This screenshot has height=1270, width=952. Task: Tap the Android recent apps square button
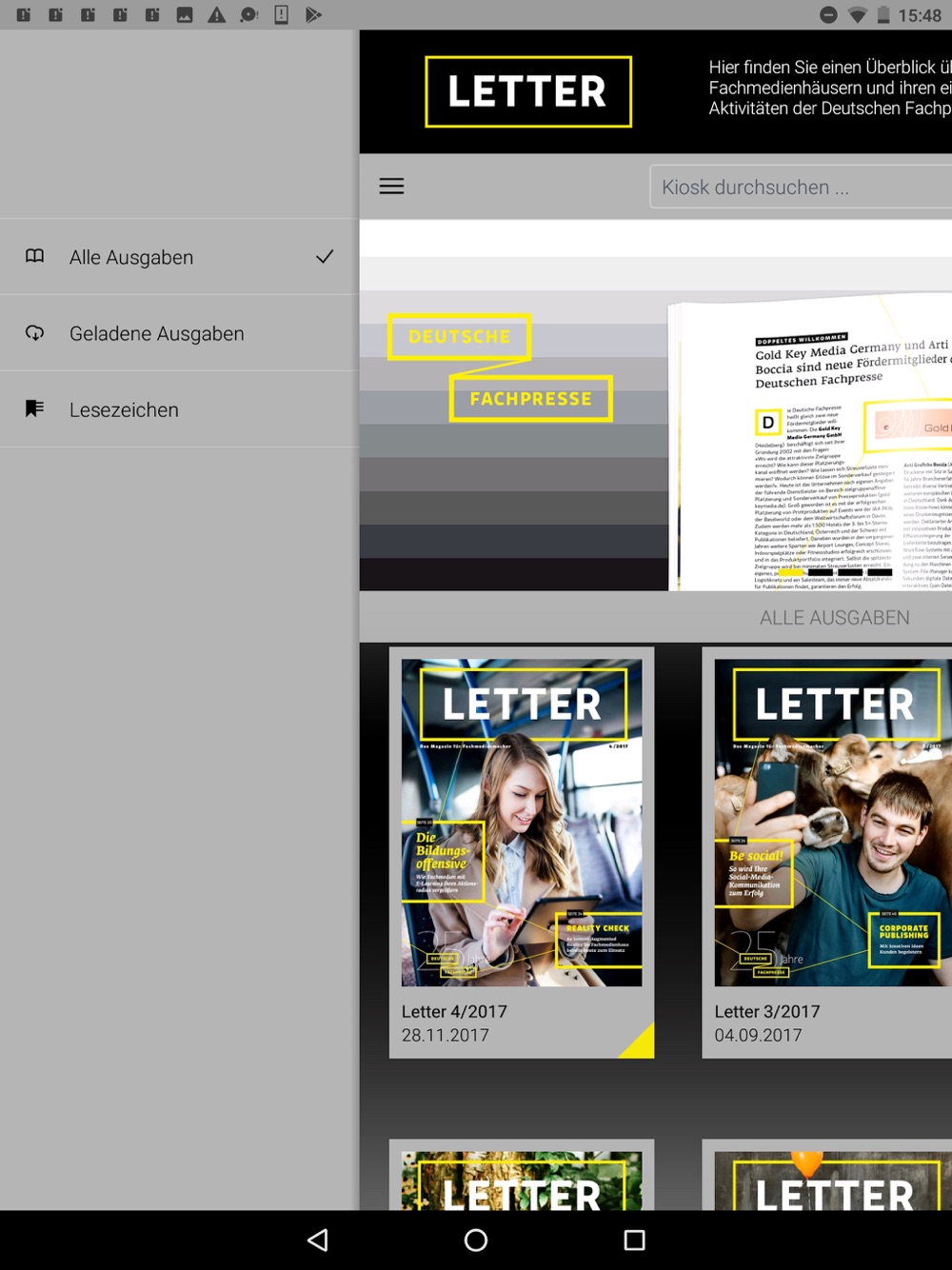click(x=634, y=1240)
